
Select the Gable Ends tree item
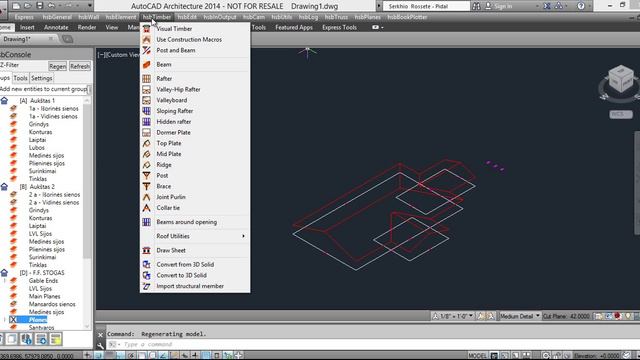pos(43,281)
